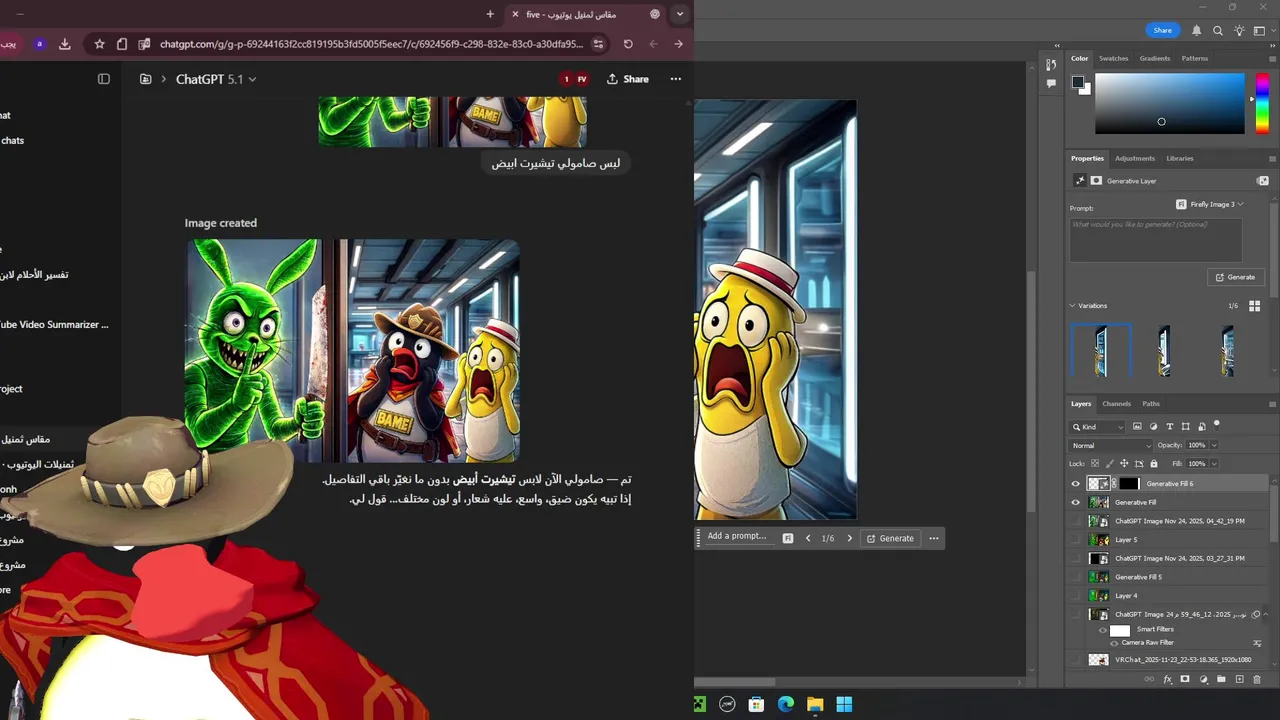Reload the ChatGPT page
This screenshot has width=1280, height=720.
click(x=628, y=44)
